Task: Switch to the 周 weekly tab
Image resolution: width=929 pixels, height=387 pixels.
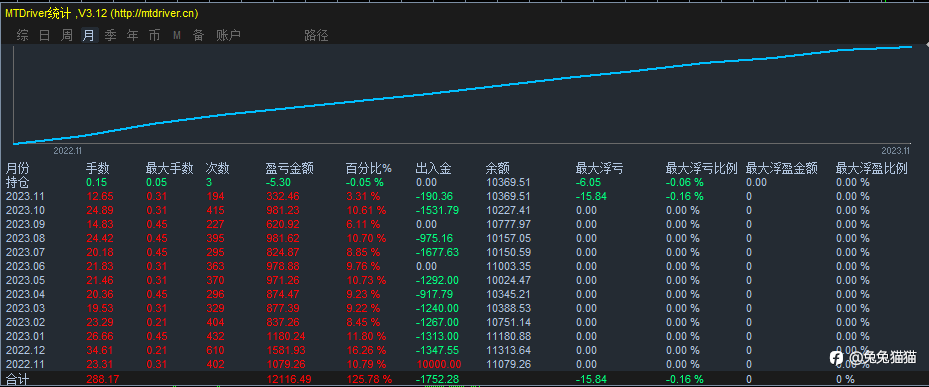Action: pos(67,36)
